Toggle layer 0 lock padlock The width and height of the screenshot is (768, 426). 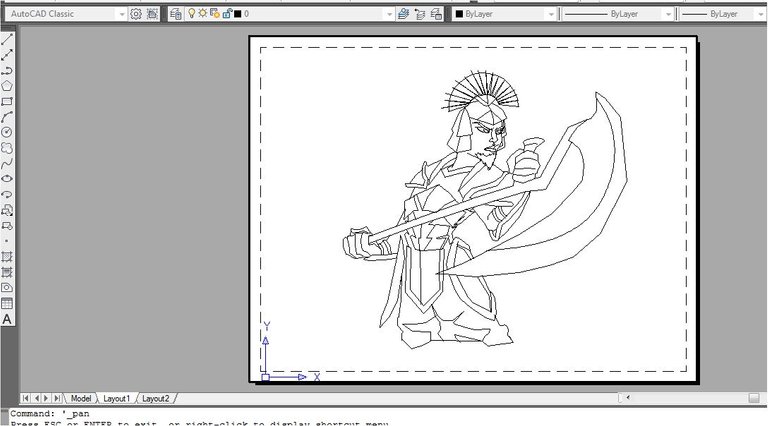[x=227, y=14]
